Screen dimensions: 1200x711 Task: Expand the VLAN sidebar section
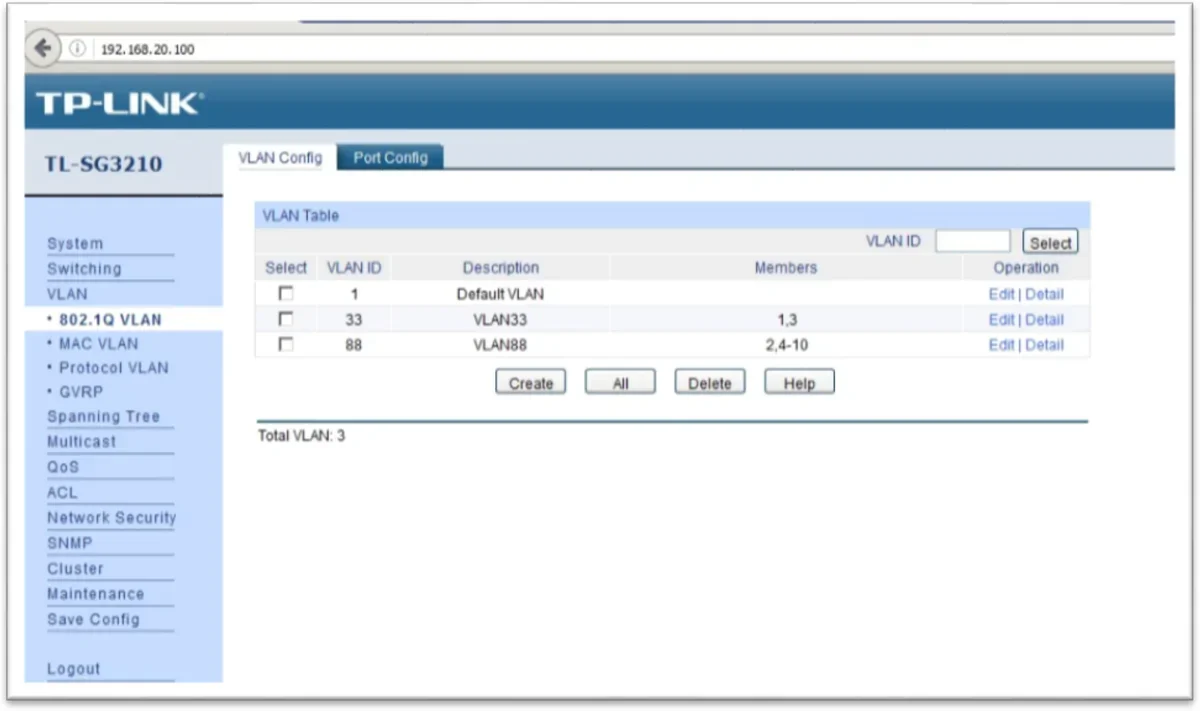click(x=67, y=294)
